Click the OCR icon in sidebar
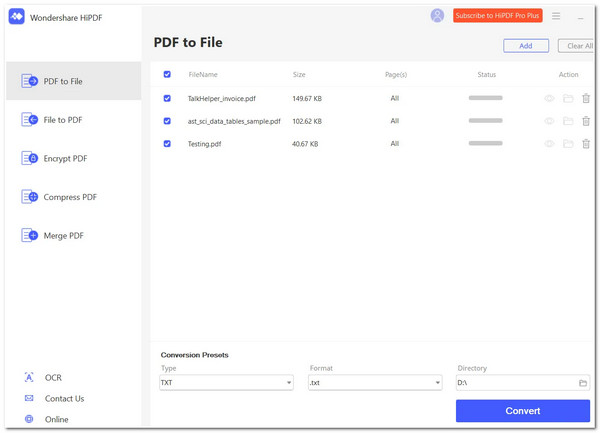 (29, 378)
